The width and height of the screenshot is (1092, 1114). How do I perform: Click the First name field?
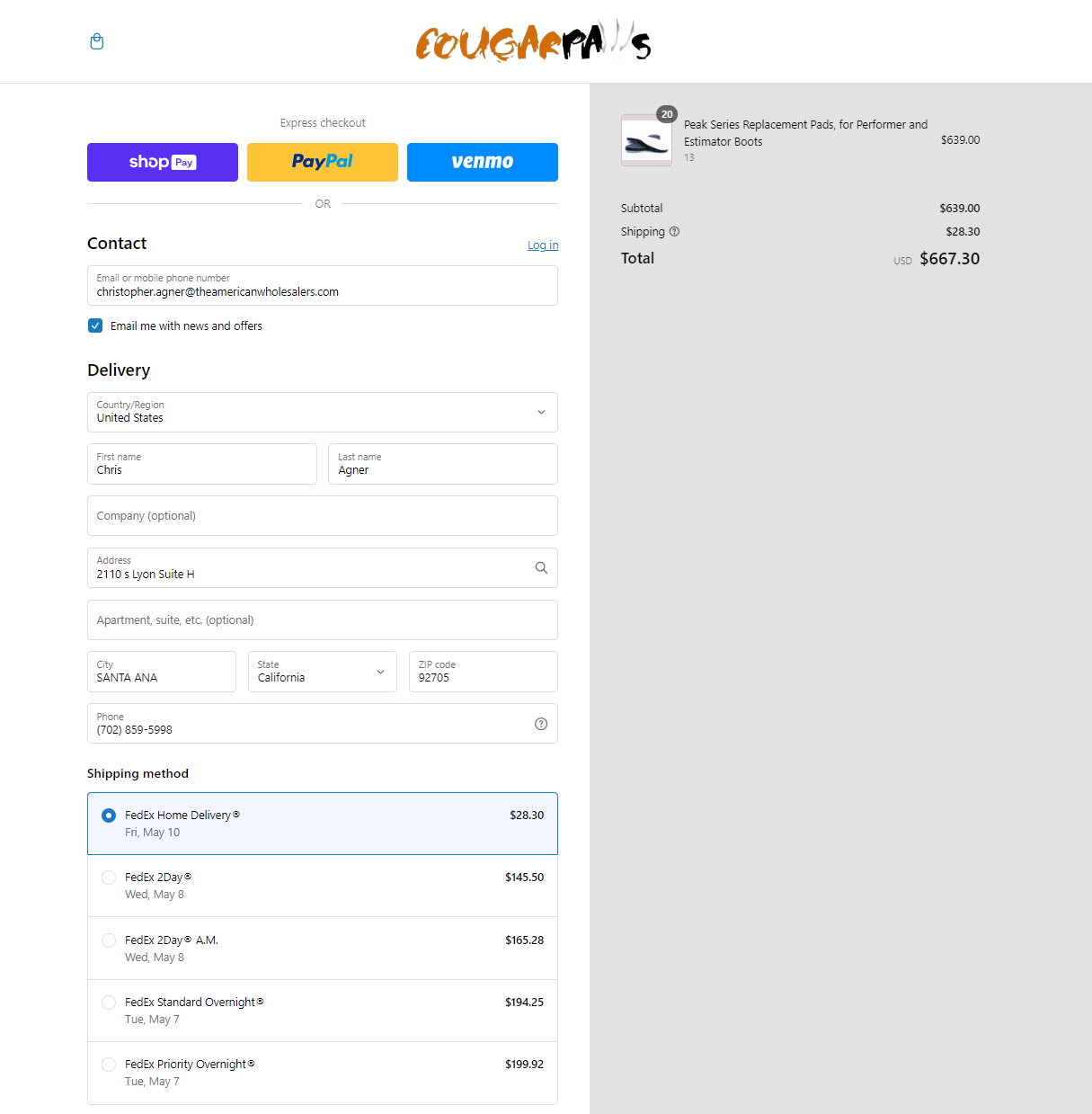click(x=202, y=464)
